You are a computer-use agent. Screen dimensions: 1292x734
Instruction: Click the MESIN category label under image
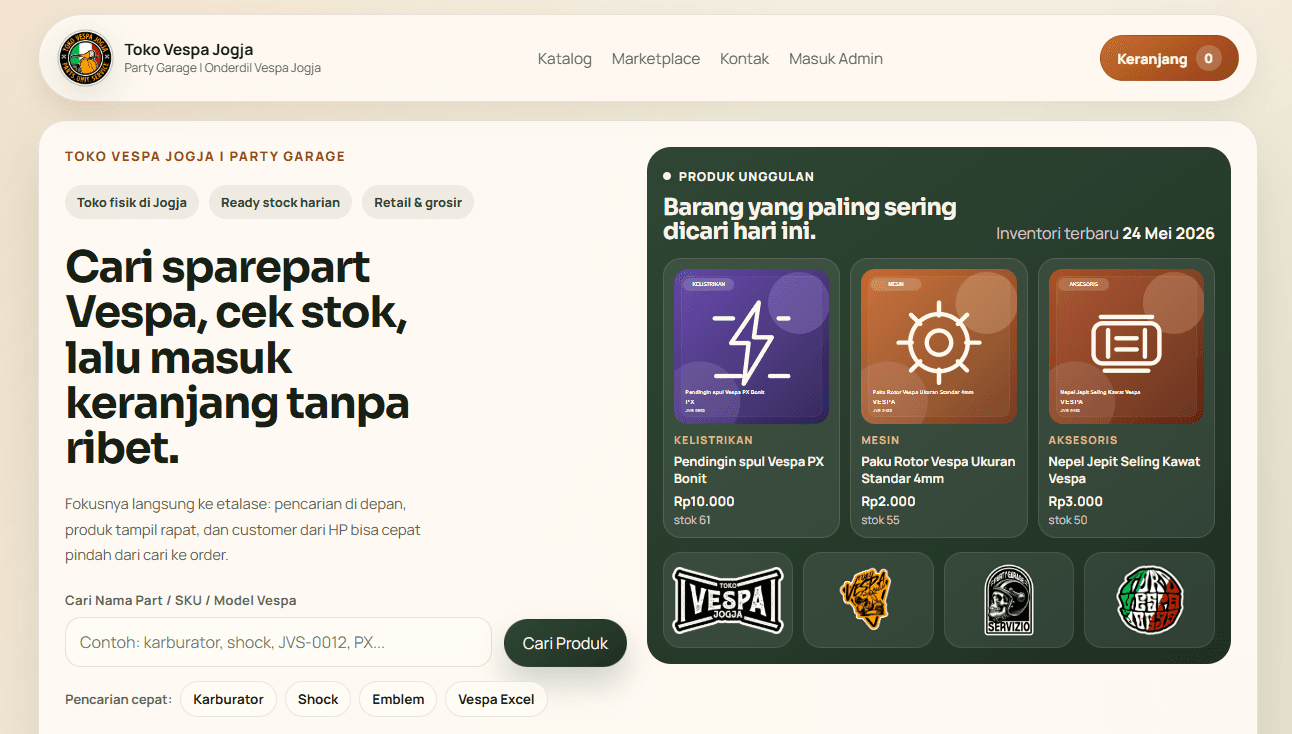coord(880,440)
